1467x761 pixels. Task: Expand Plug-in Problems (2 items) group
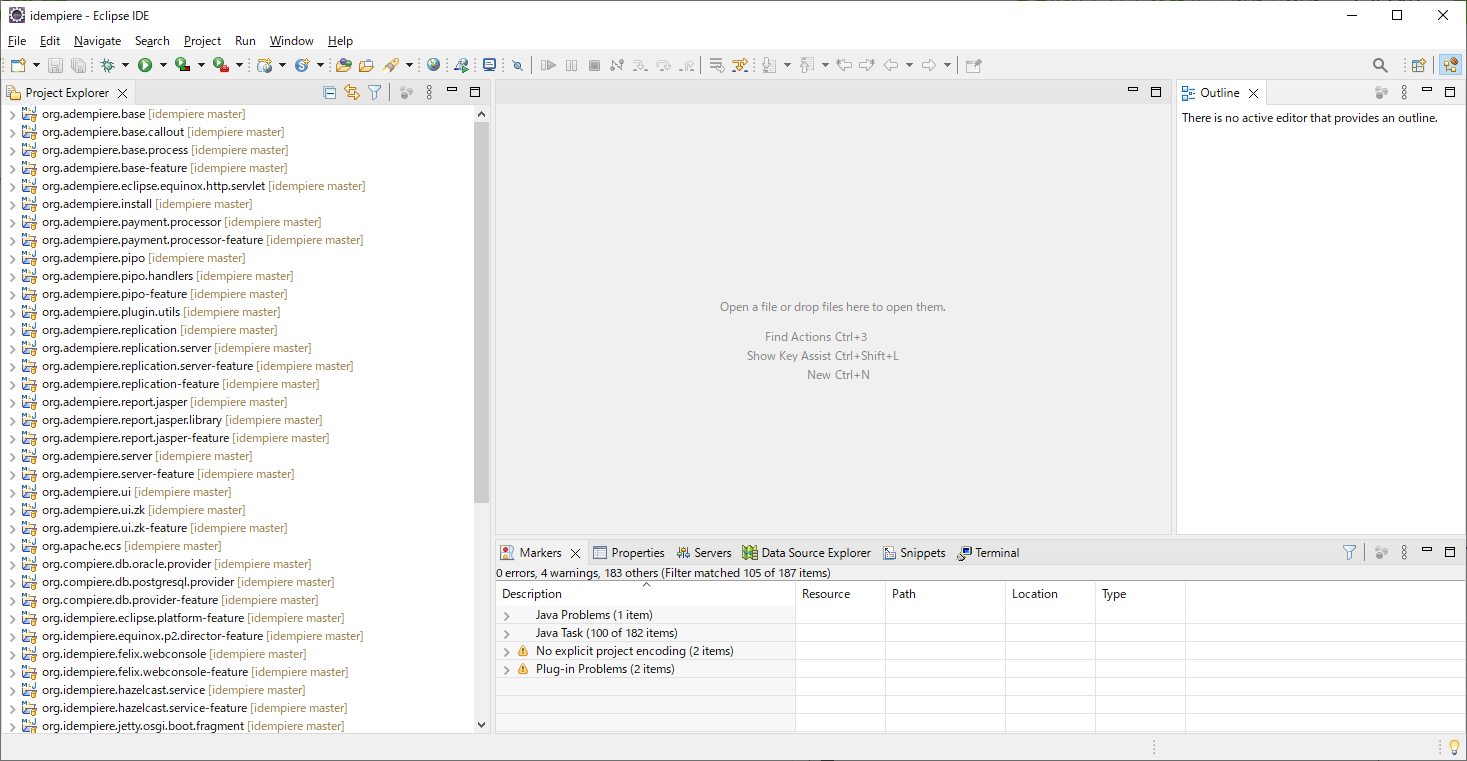tap(507, 670)
